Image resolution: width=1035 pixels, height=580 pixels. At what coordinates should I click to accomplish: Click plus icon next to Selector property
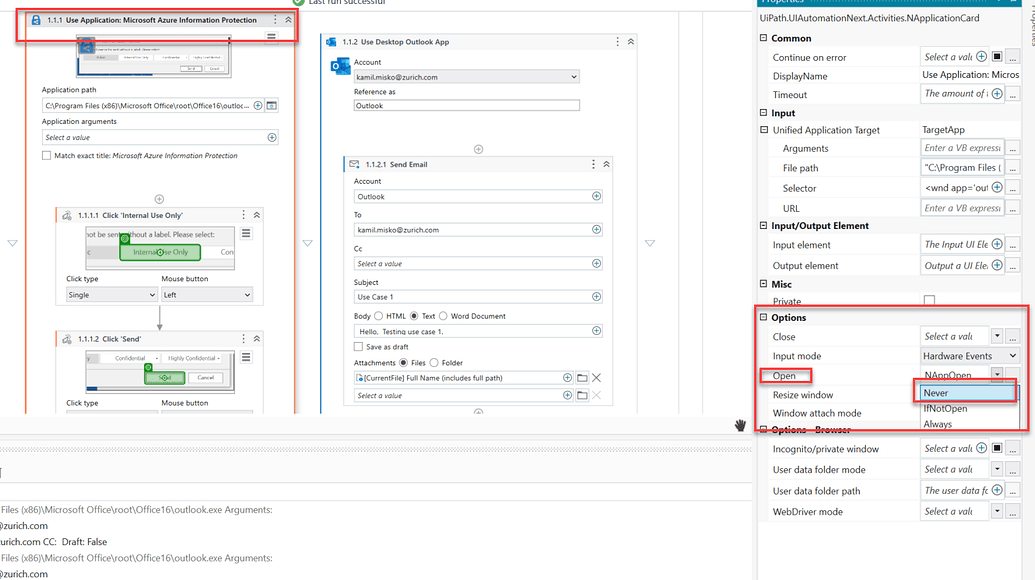click(x=997, y=188)
